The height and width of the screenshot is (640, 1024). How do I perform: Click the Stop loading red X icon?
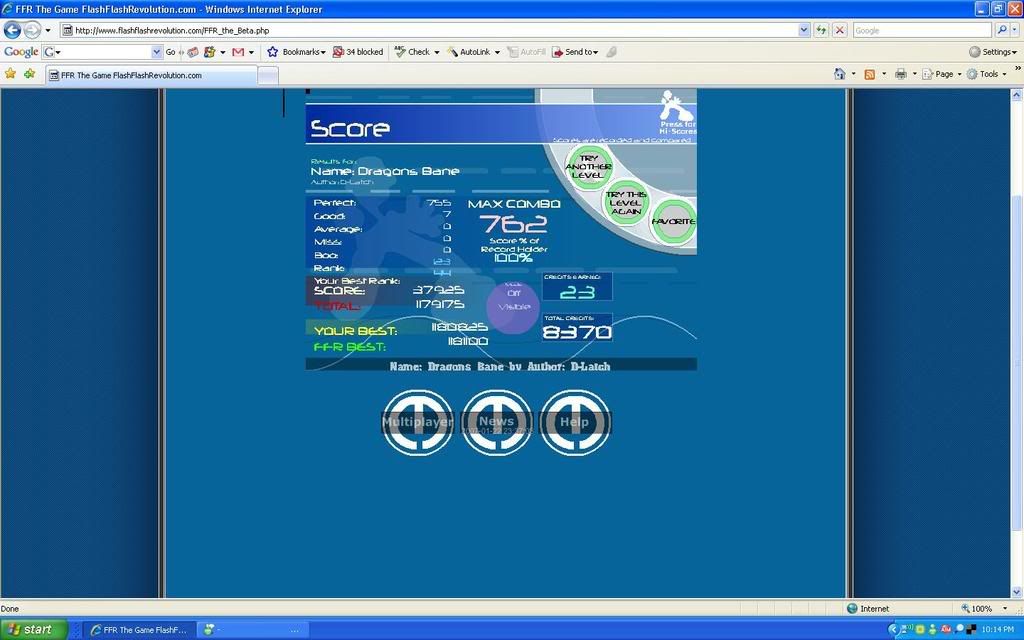tap(839, 30)
